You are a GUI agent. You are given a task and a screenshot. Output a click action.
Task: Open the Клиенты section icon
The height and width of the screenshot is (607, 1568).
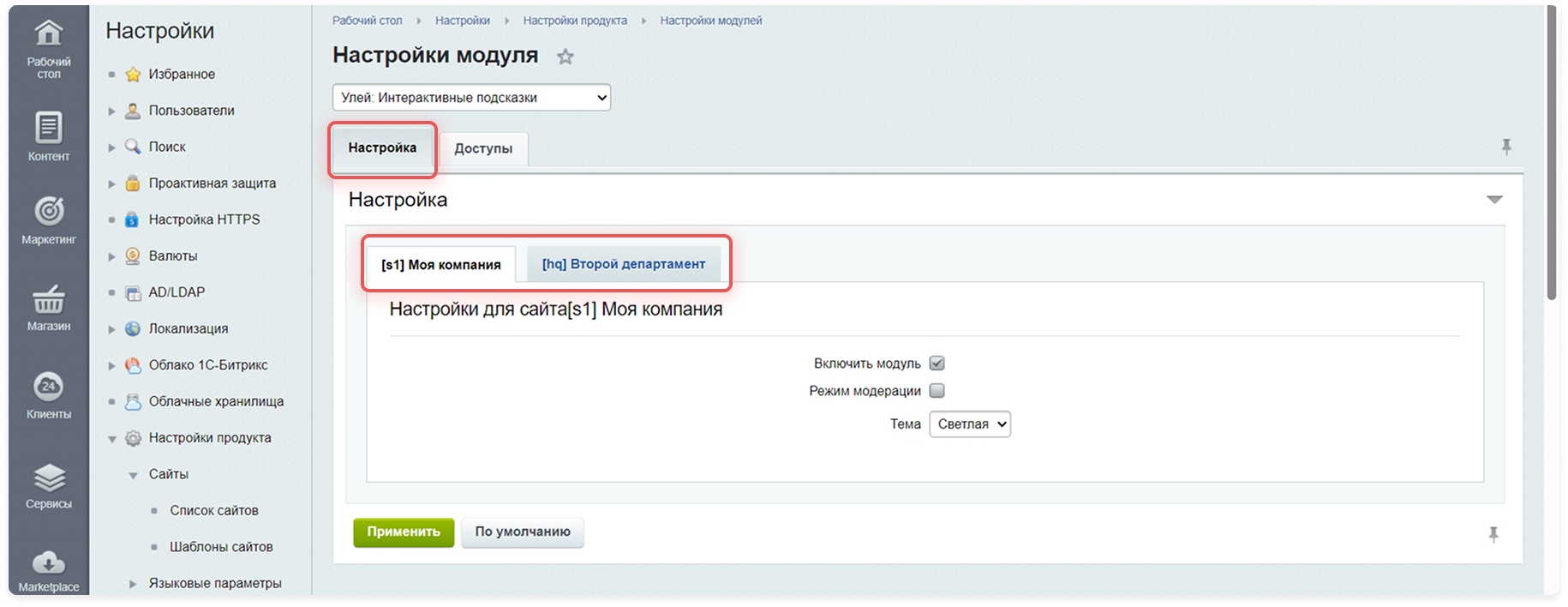(x=48, y=387)
